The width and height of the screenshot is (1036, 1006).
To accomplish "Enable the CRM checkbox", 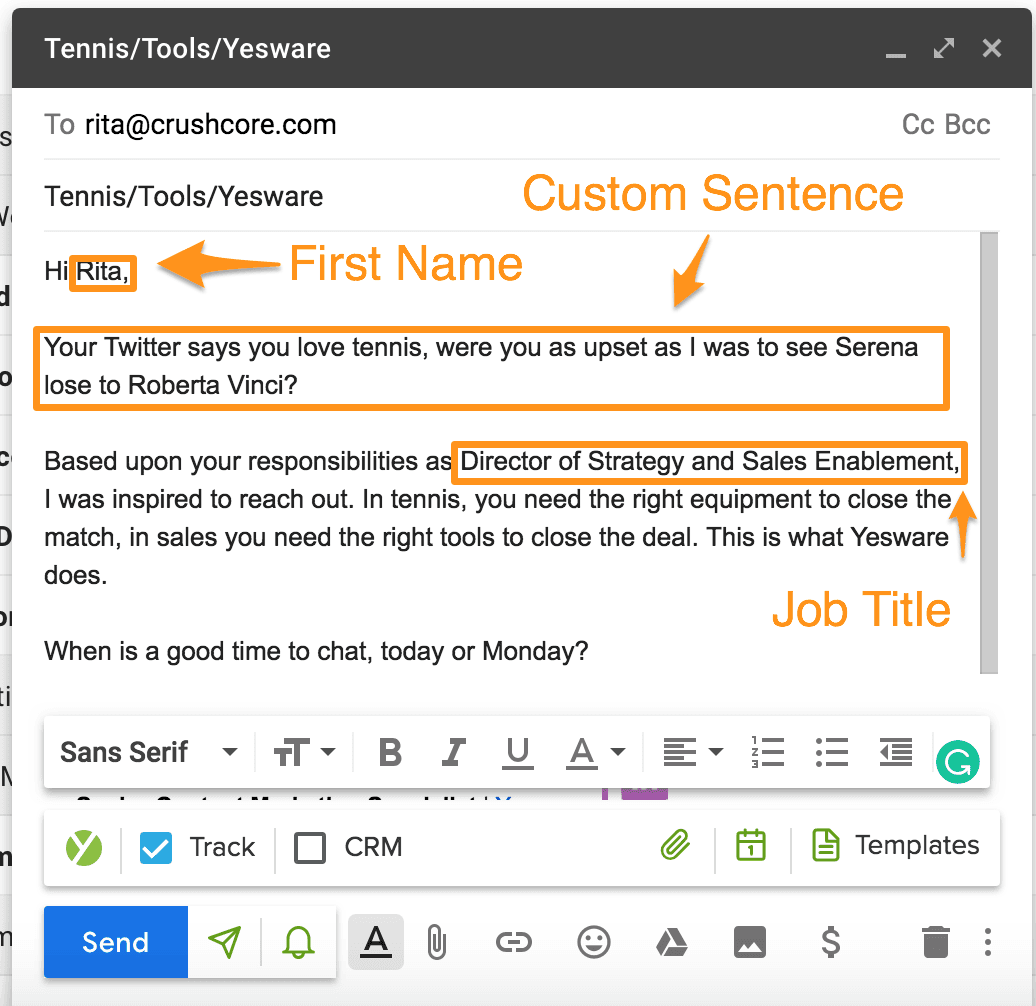I will [310, 848].
